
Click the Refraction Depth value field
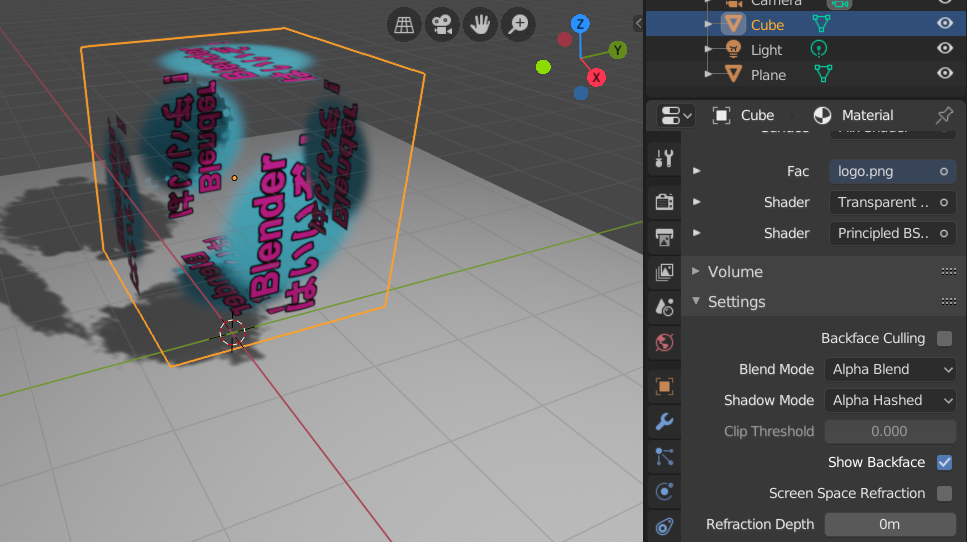tap(891, 524)
